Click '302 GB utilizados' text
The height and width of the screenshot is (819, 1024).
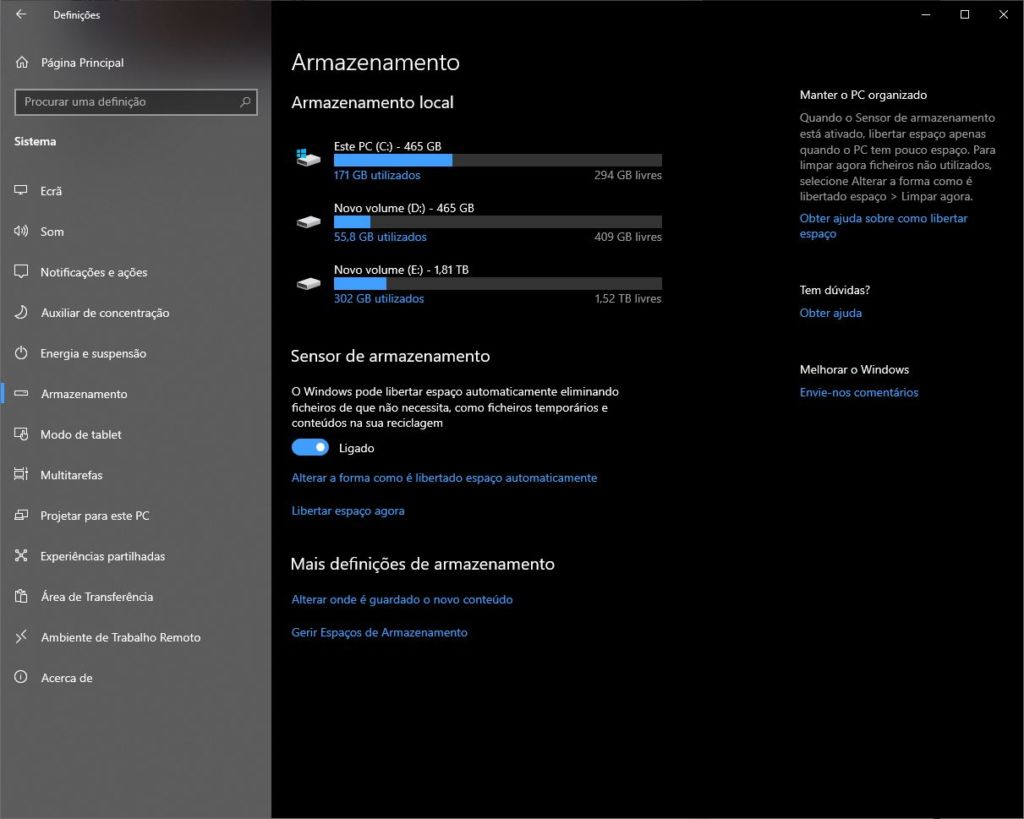(x=379, y=298)
